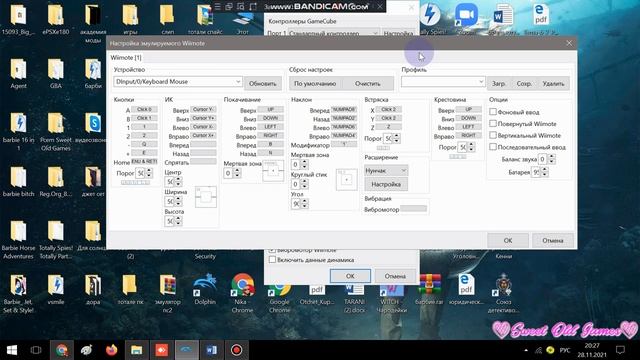Open the Профиль profile dropdown
640x360 pixels.
point(443,82)
